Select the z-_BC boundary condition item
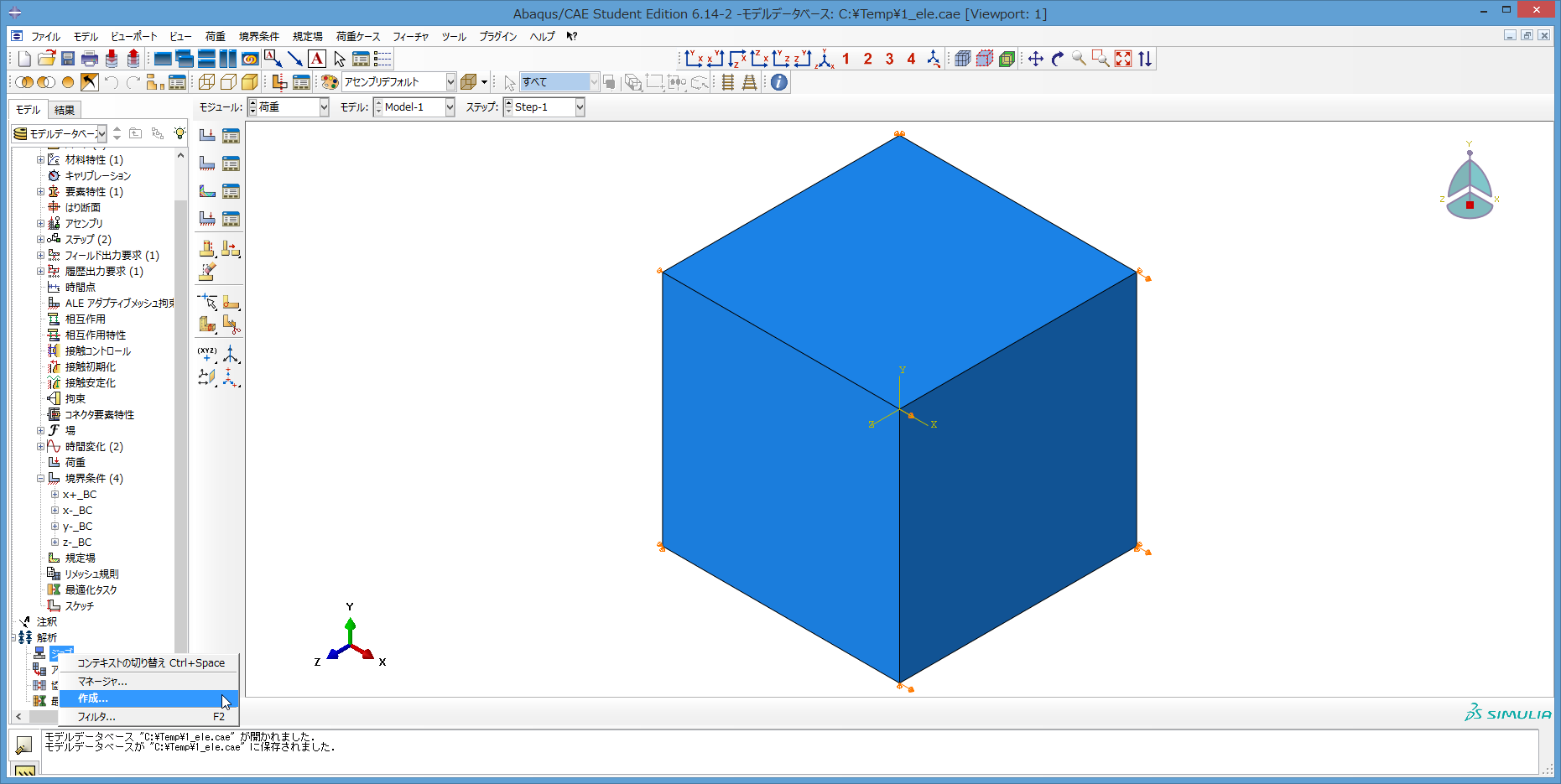The width and height of the screenshot is (1561, 784). click(x=77, y=543)
